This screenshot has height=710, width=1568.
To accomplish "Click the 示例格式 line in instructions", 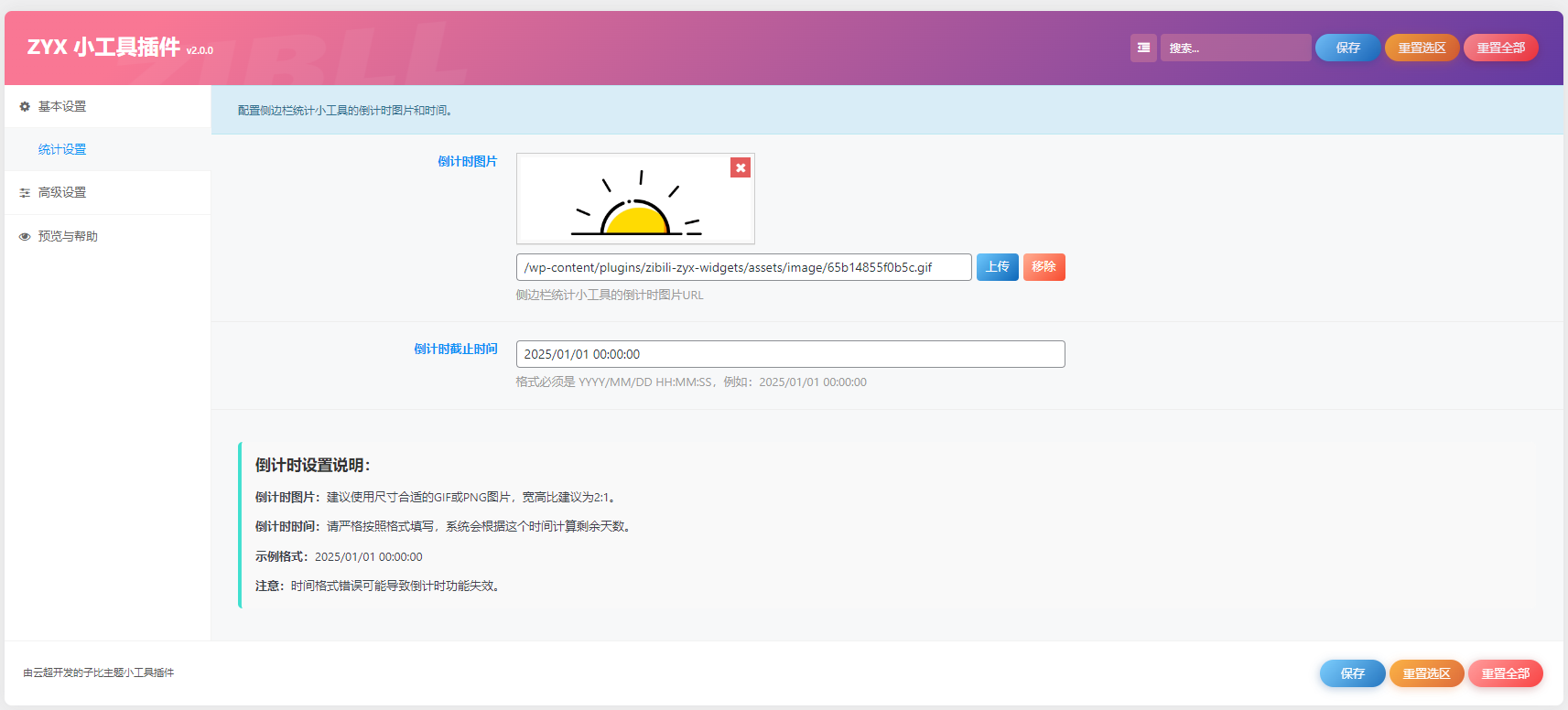I will (x=339, y=557).
